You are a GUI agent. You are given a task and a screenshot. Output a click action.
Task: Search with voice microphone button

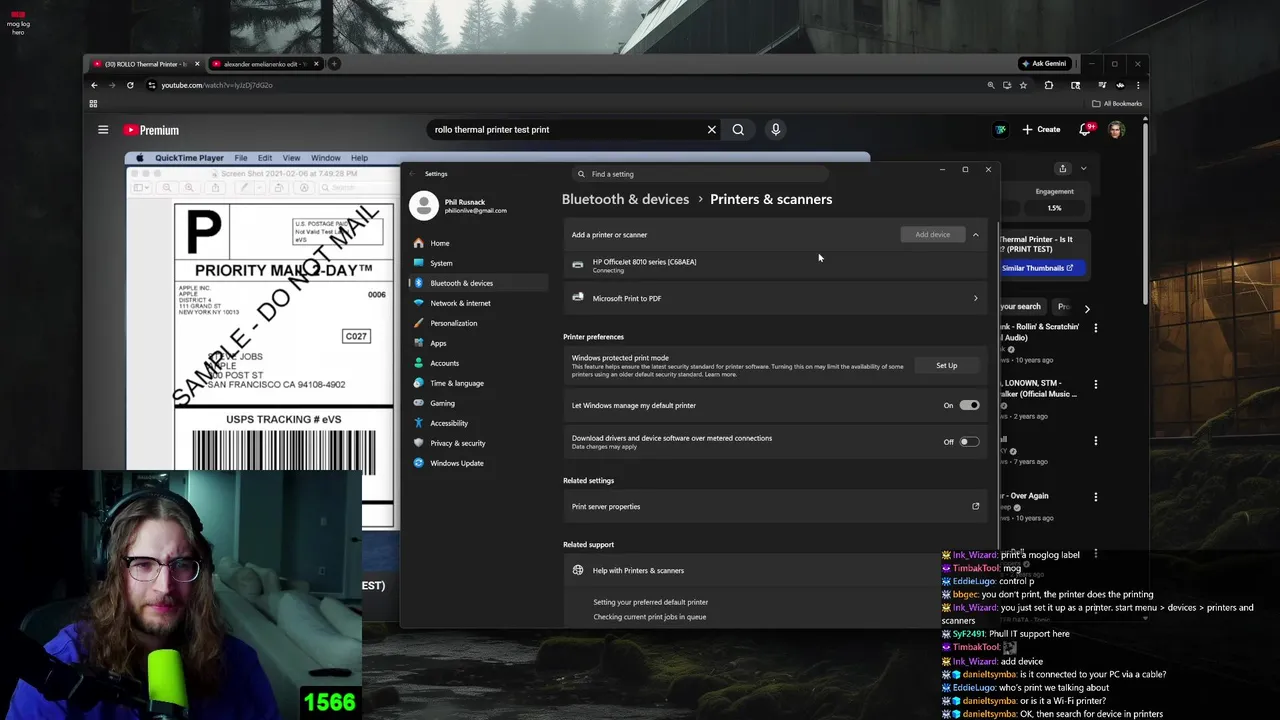[x=775, y=129]
